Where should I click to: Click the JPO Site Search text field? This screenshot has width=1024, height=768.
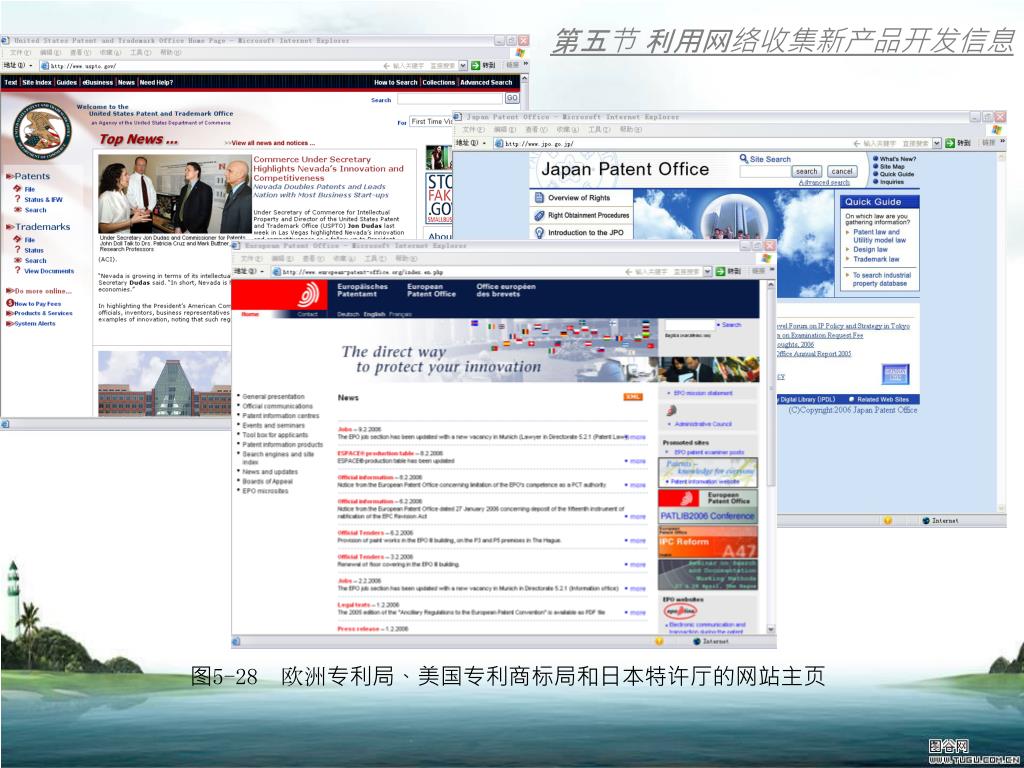[764, 171]
